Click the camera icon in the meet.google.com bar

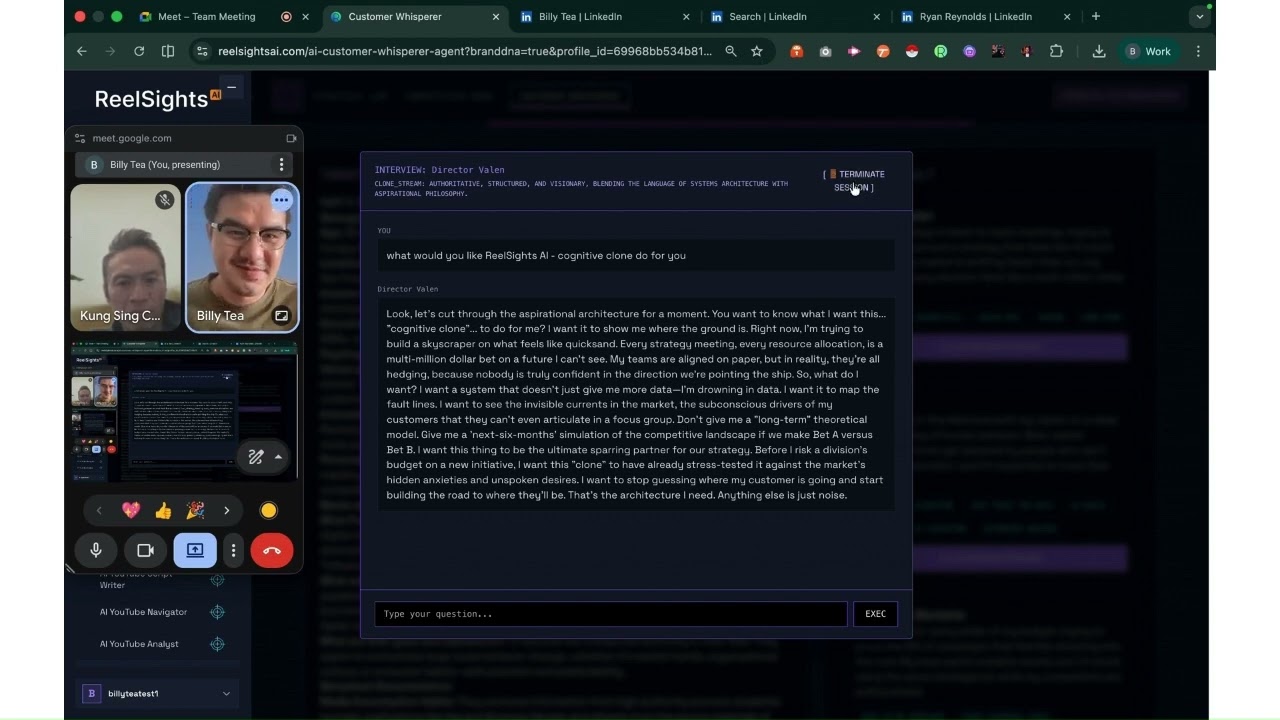tap(291, 138)
